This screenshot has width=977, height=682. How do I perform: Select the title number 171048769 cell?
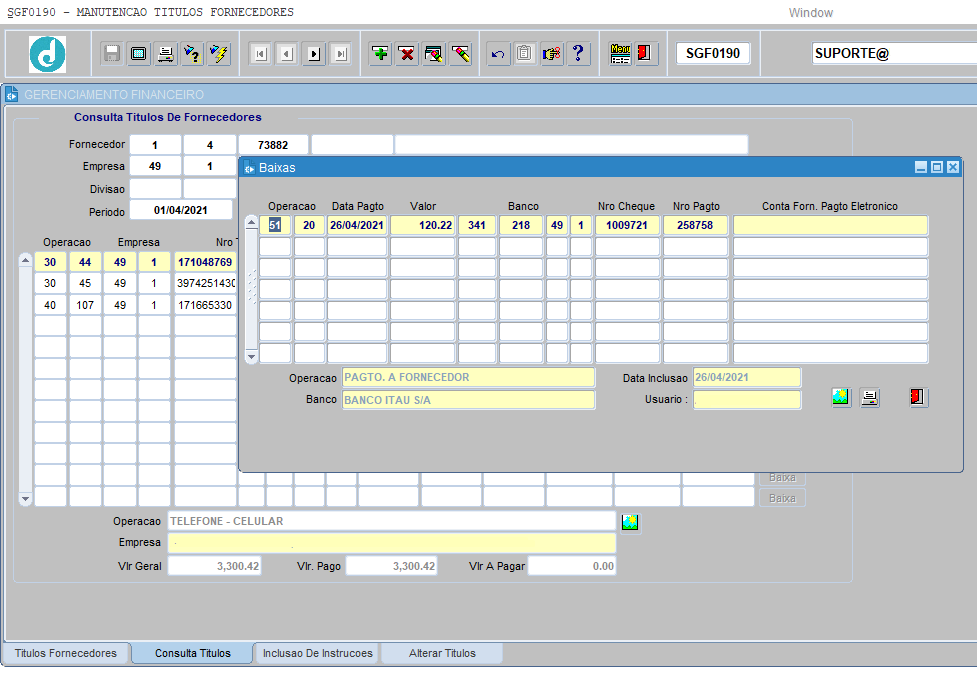pos(205,262)
